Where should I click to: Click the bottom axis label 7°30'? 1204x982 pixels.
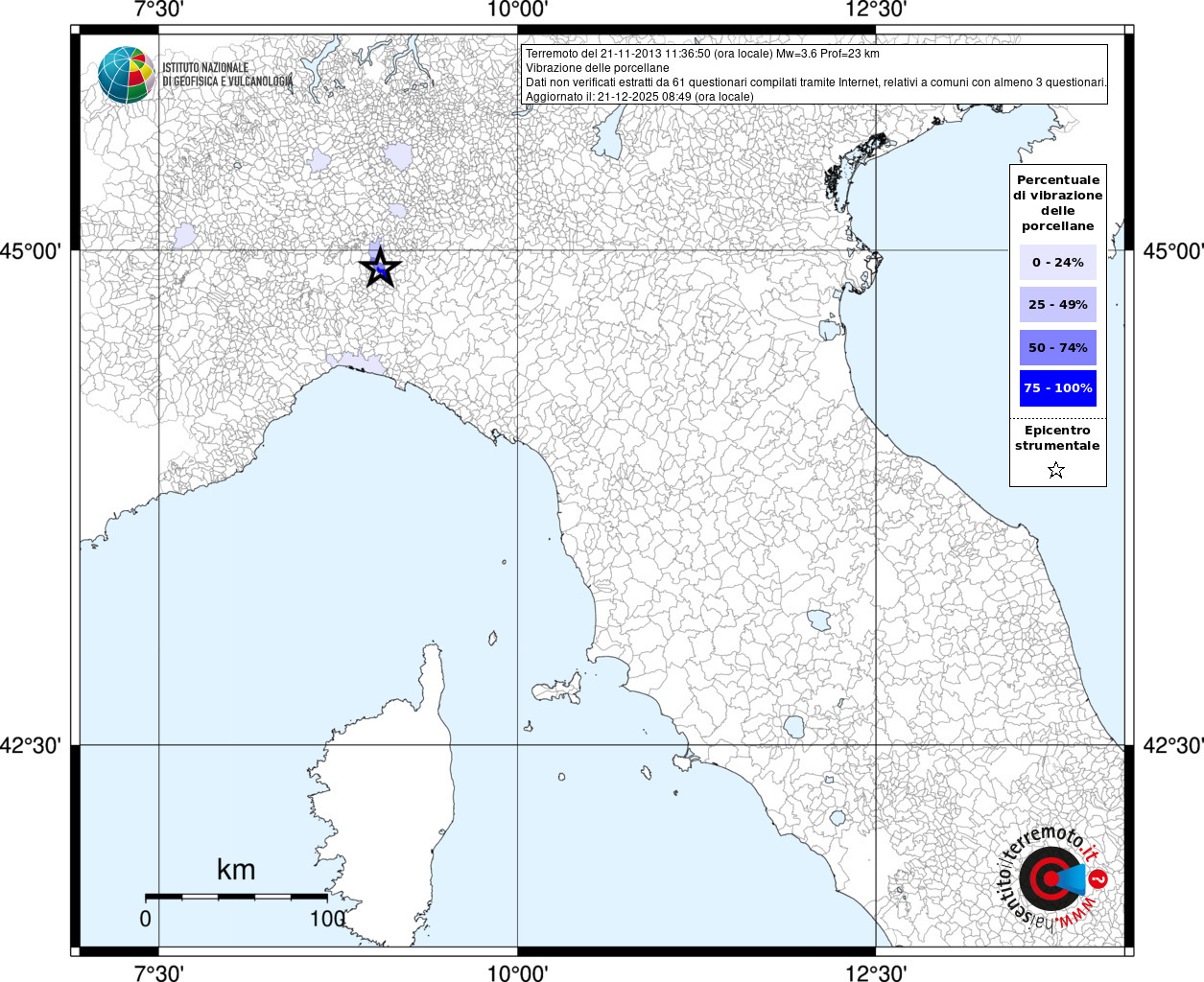(x=158, y=972)
